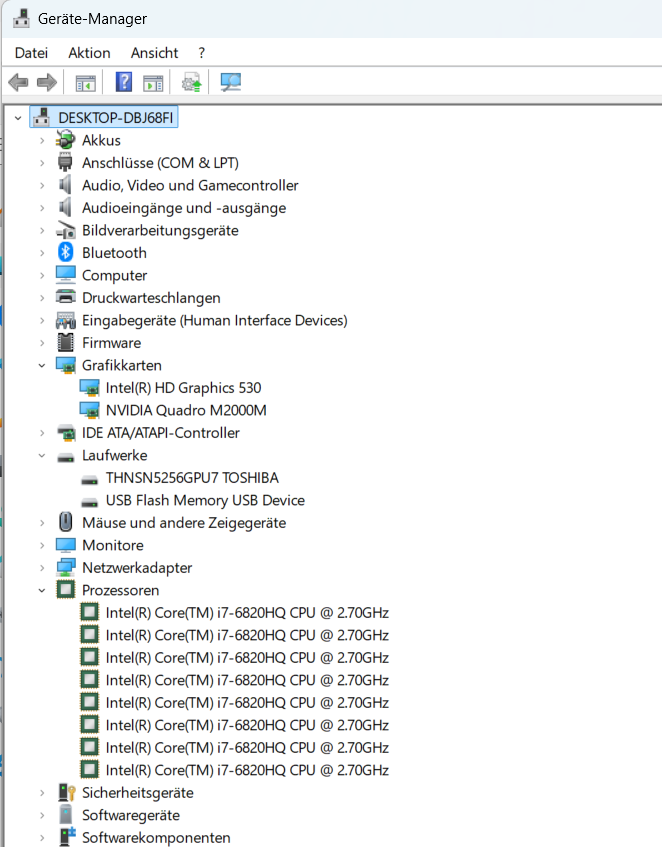662x847 pixels.
Task: Select the Monitore label
Action: pyautogui.click(x=113, y=546)
